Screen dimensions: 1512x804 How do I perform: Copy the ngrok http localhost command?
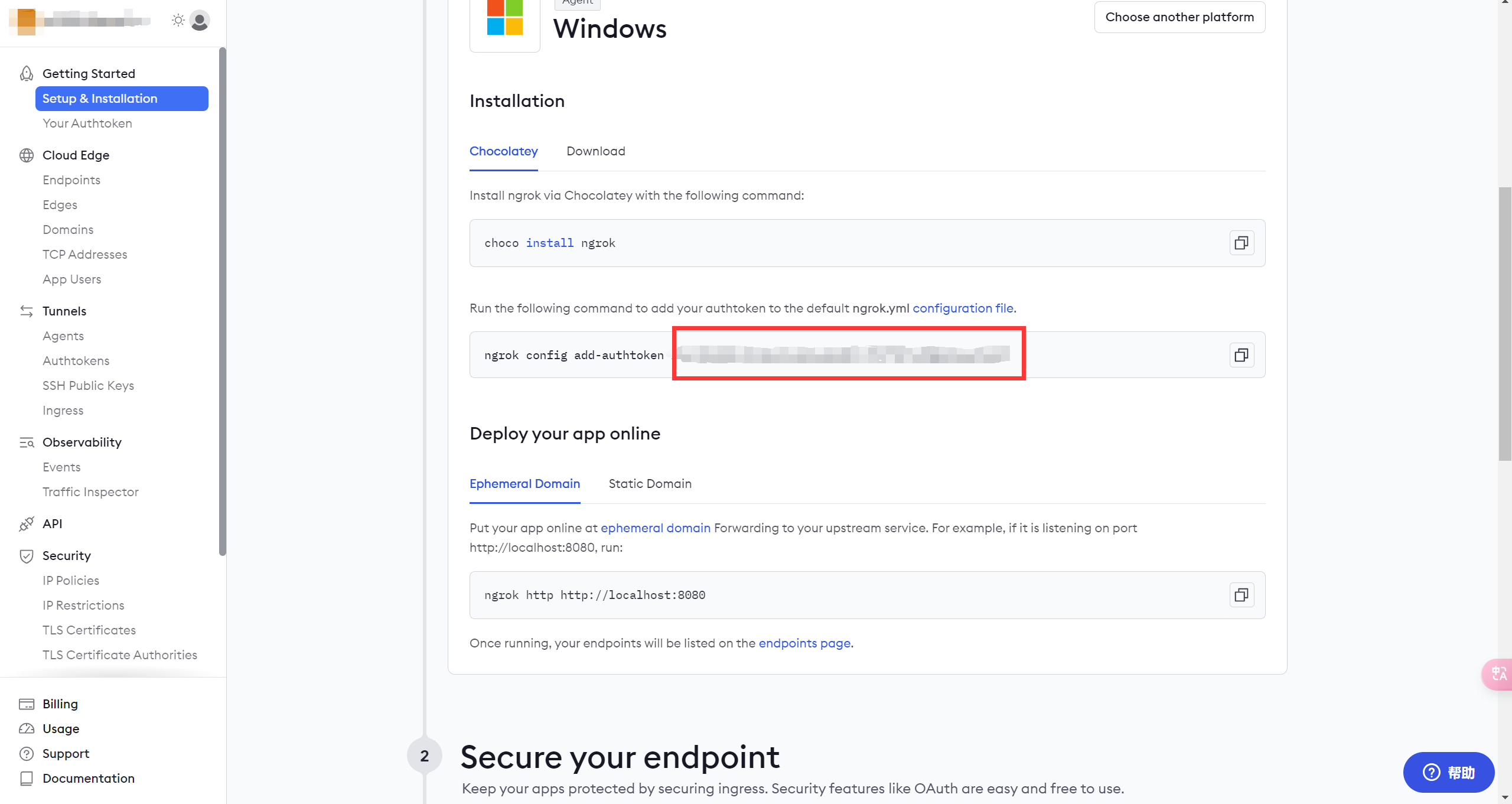1241,595
